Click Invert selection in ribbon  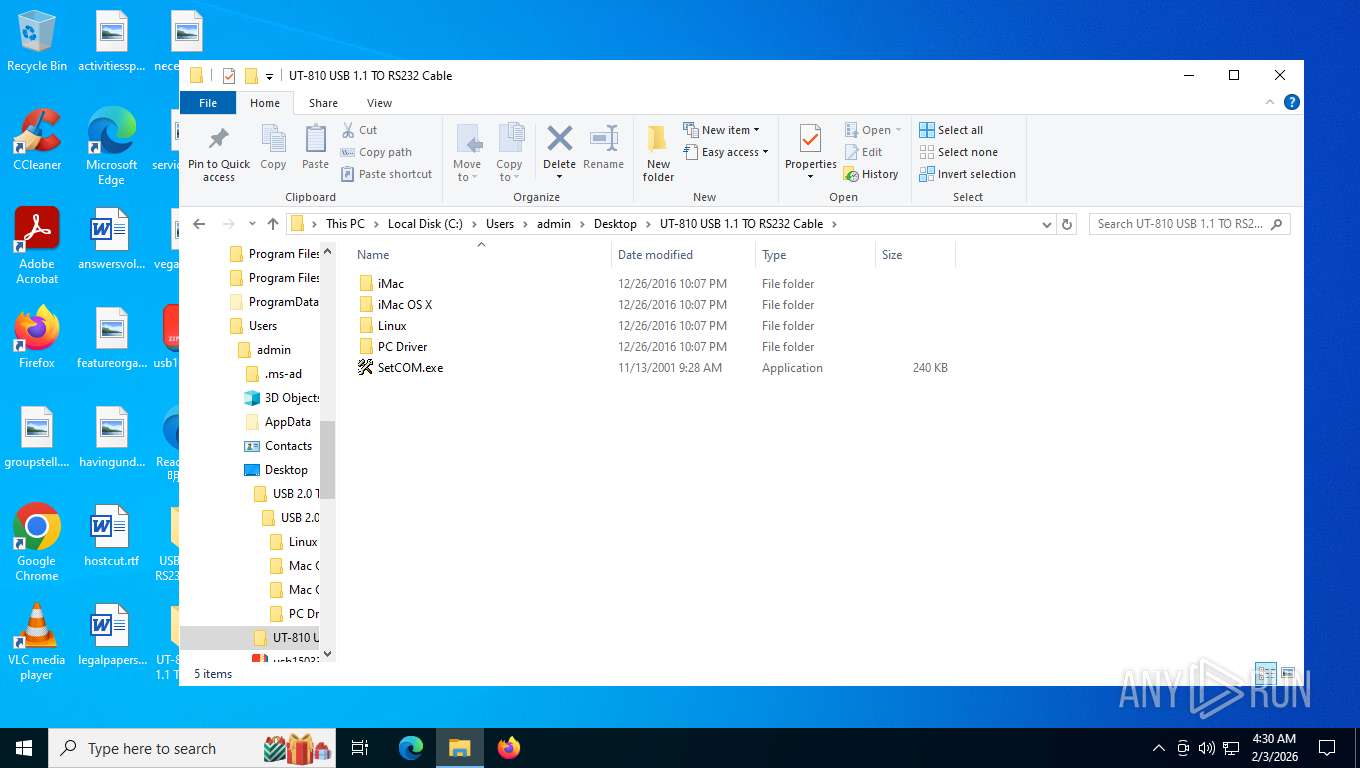click(967, 174)
